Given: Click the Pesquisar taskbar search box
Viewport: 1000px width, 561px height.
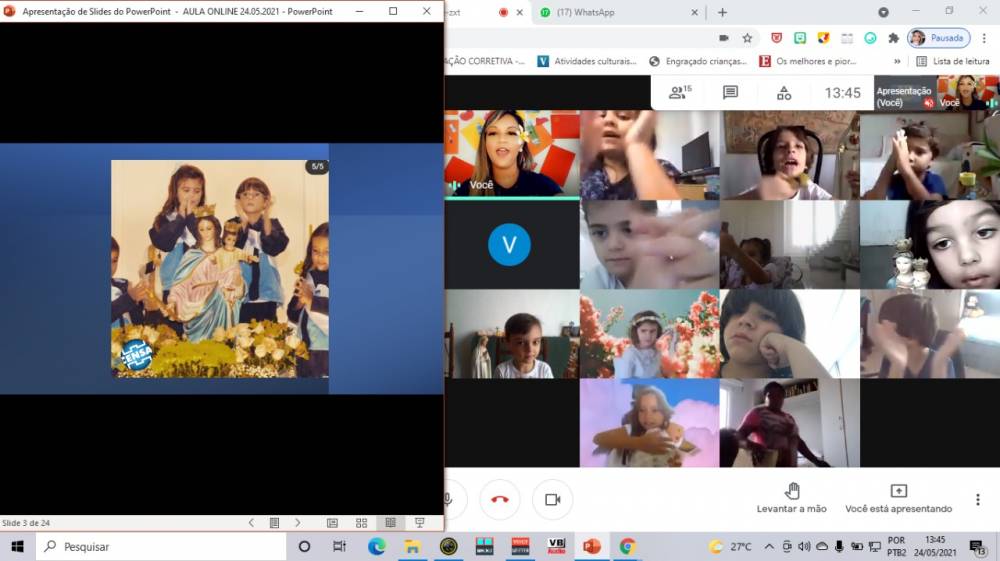Looking at the screenshot, I should [160, 547].
